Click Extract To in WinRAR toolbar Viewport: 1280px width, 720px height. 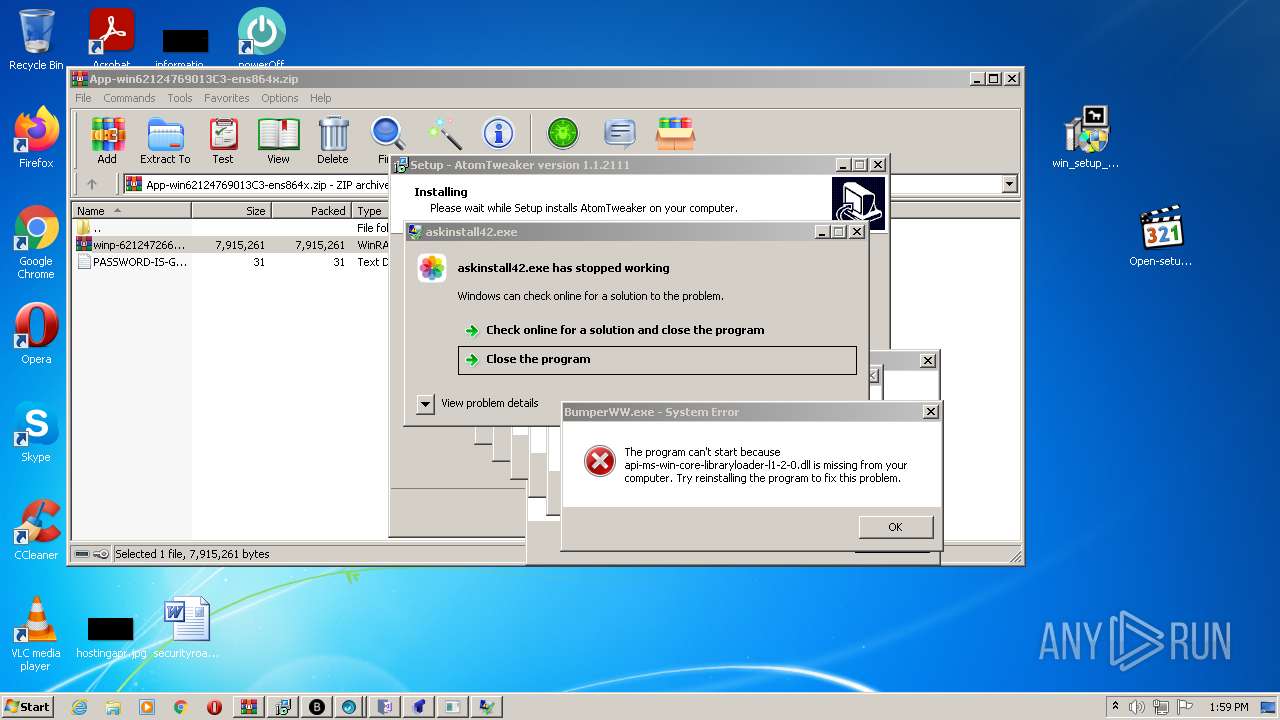165,140
